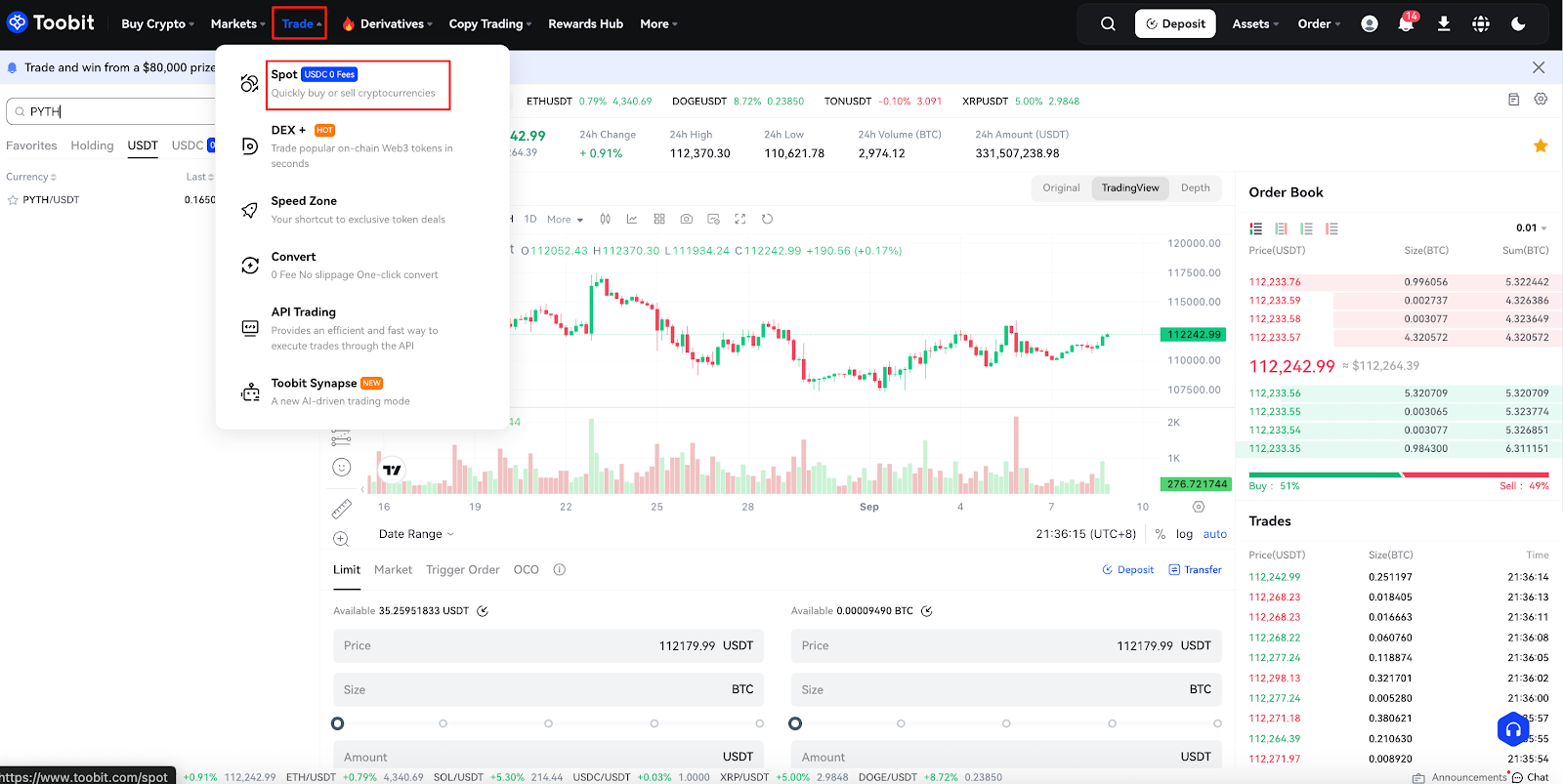Switch chart to Depth view
This screenshot has width=1563, height=784.
pyautogui.click(x=1195, y=187)
